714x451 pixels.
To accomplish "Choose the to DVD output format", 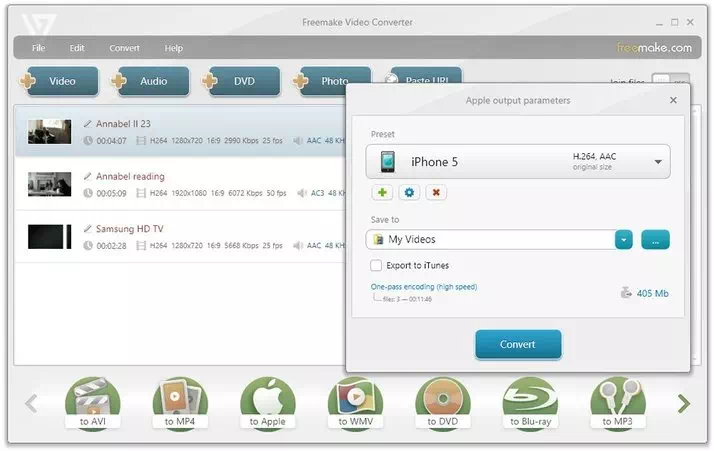I will click(443, 403).
